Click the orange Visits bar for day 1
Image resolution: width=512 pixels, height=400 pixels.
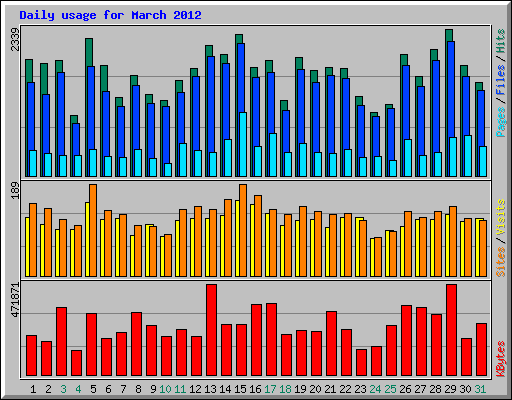click(x=33, y=240)
